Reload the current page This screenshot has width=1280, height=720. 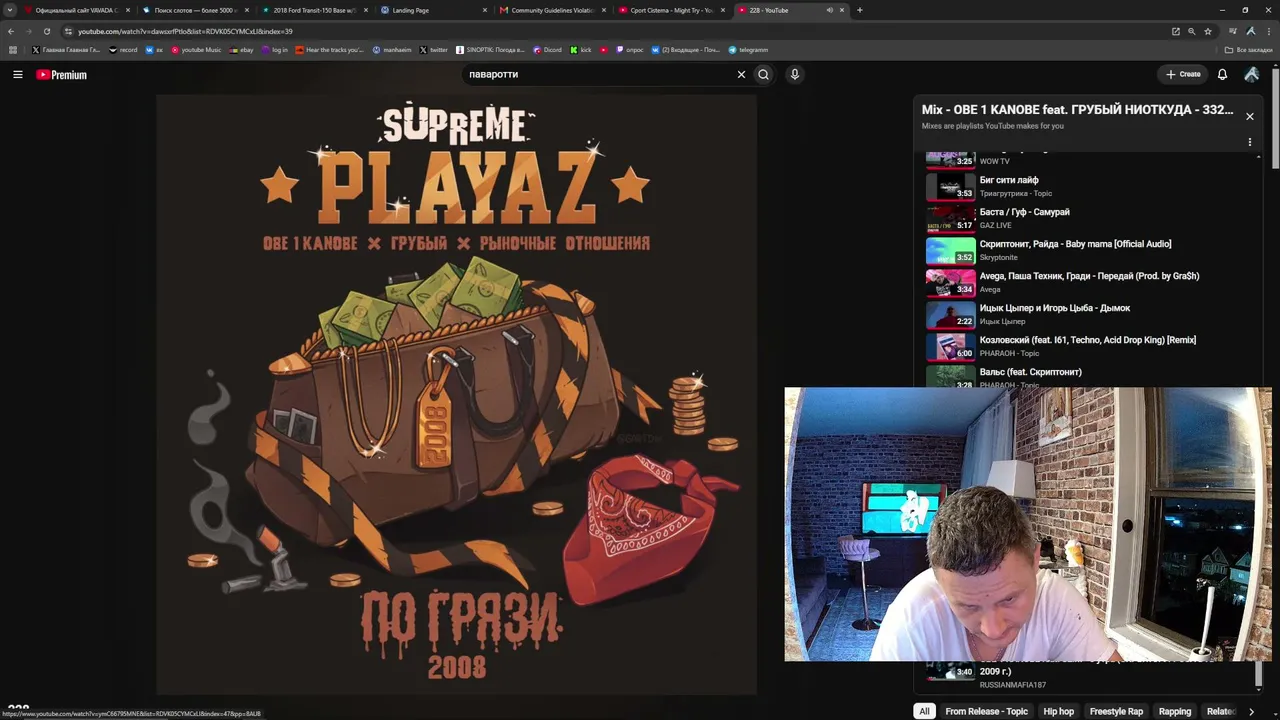coord(46,31)
